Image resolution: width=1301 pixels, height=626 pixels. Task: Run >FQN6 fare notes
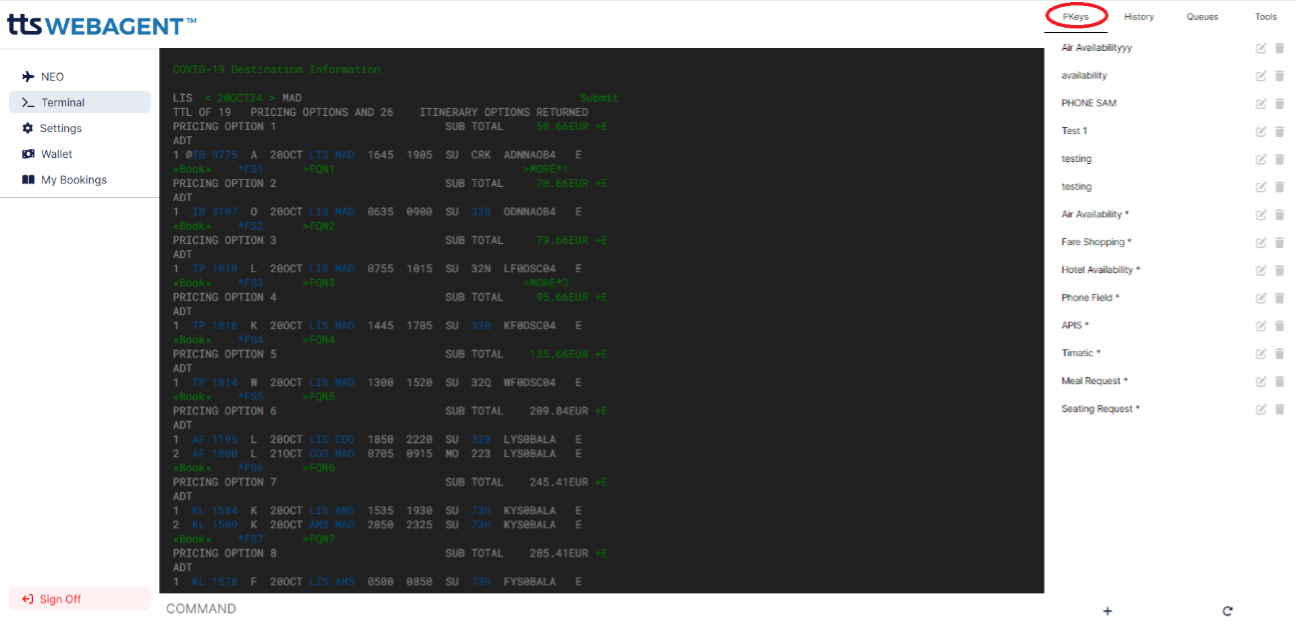[x=318, y=468]
